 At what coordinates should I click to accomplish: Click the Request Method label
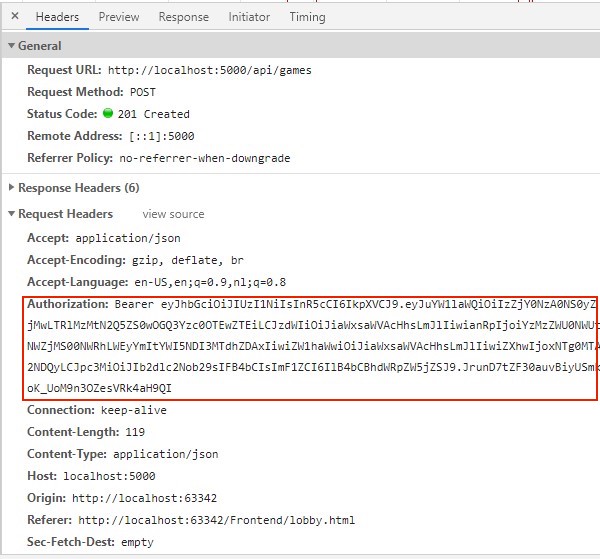coord(75,92)
